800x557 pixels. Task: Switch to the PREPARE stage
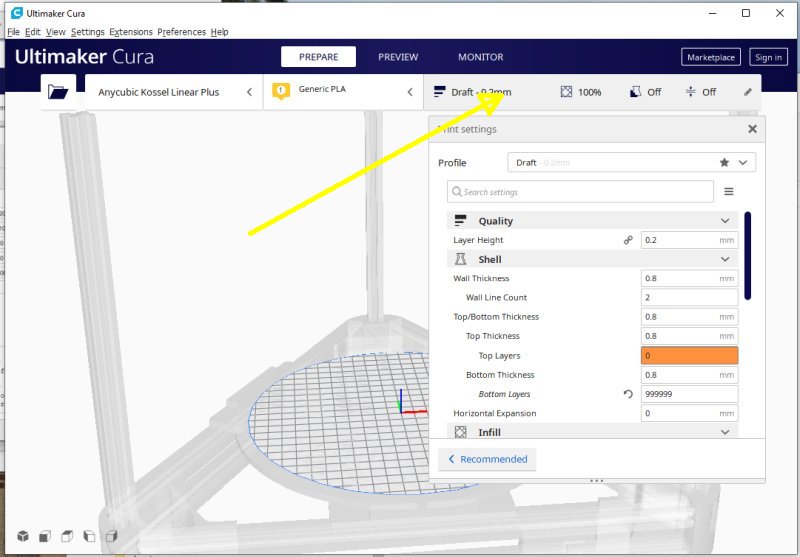318,57
